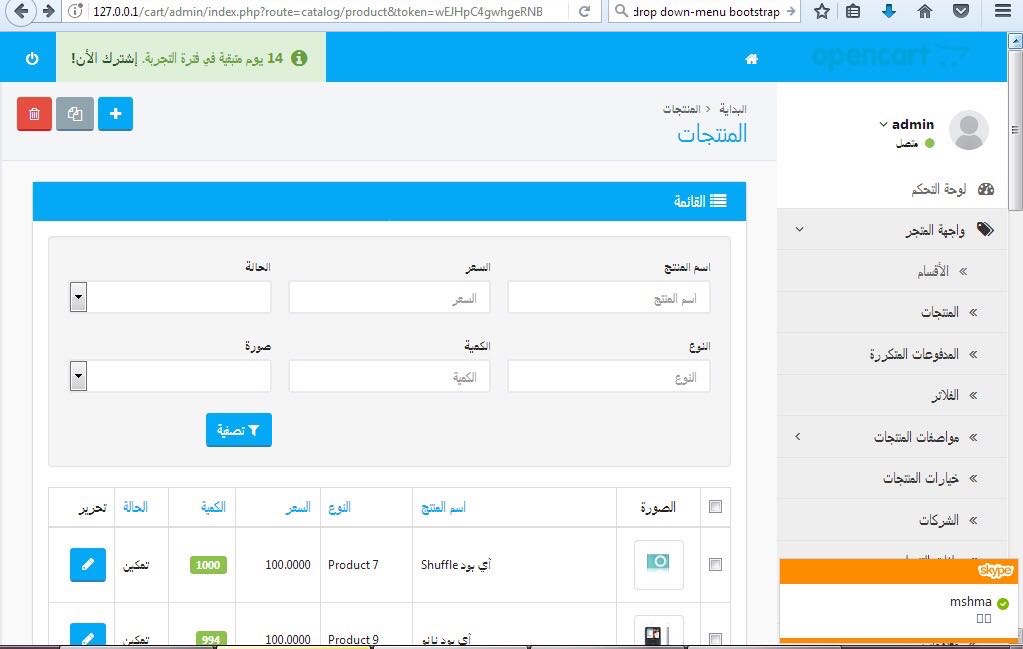Check the Shuffle product row checkbox
1023x649 pixels.
[715, 565]
